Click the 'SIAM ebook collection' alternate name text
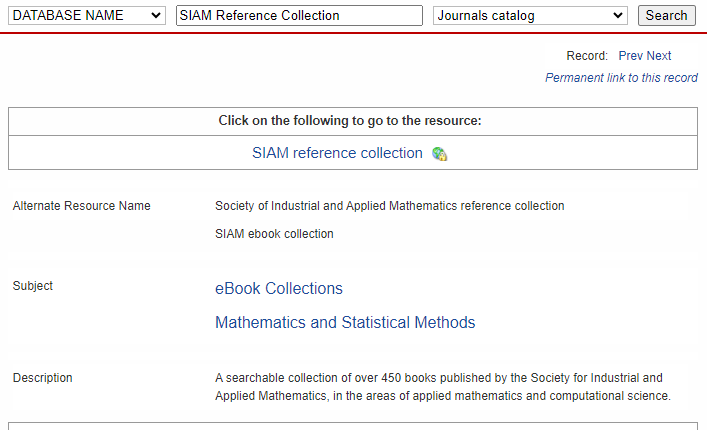Viewport: 707px width, 430px height. point(274,233)
